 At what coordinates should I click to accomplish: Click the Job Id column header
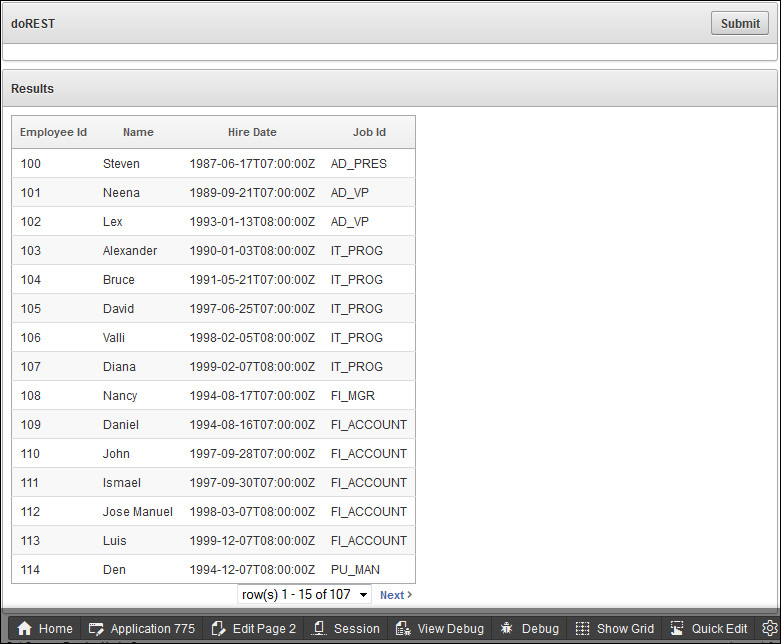point(369,132)
